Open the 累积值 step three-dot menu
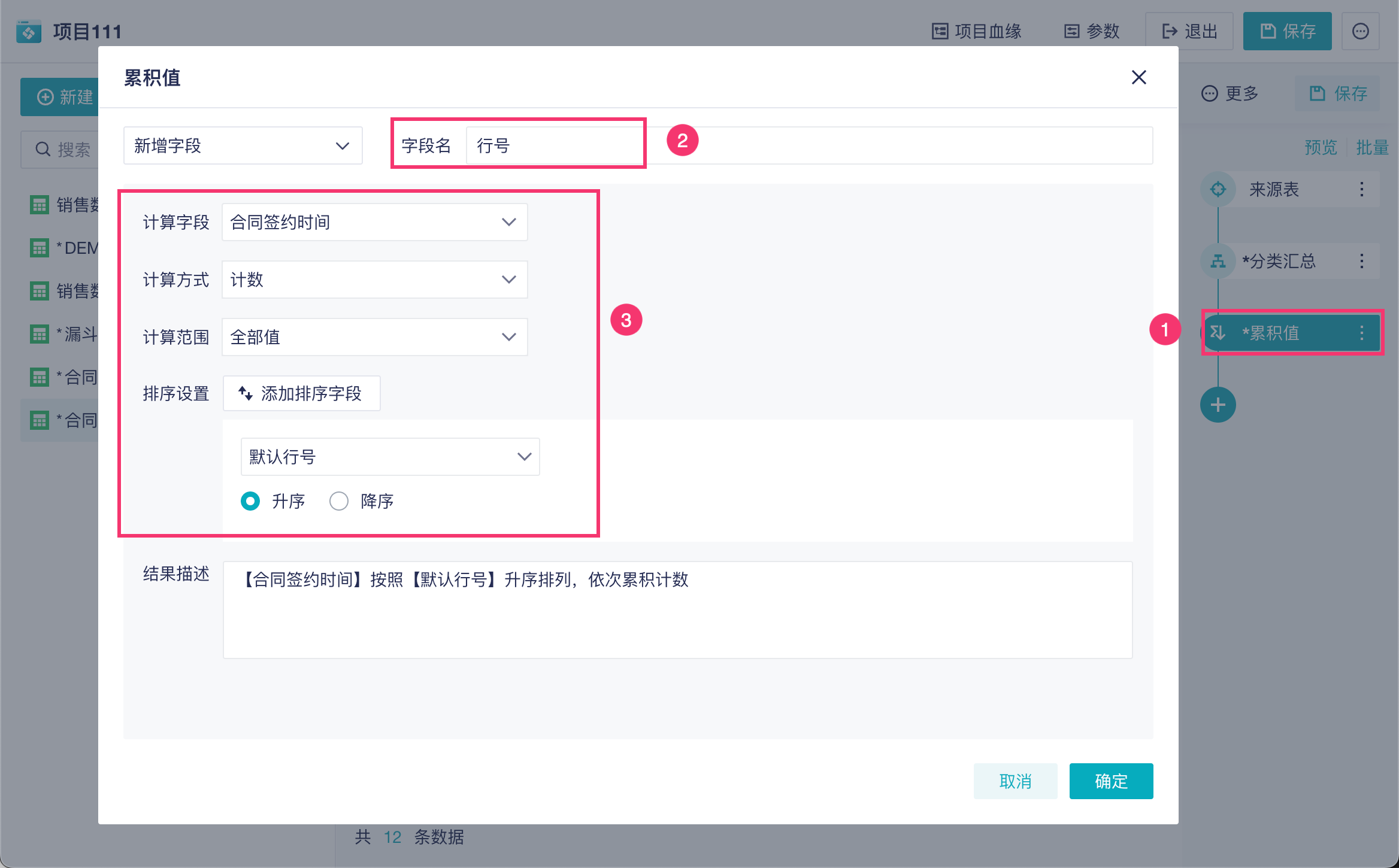This screenshot has width=1399, height=868. click(1361, 333)
